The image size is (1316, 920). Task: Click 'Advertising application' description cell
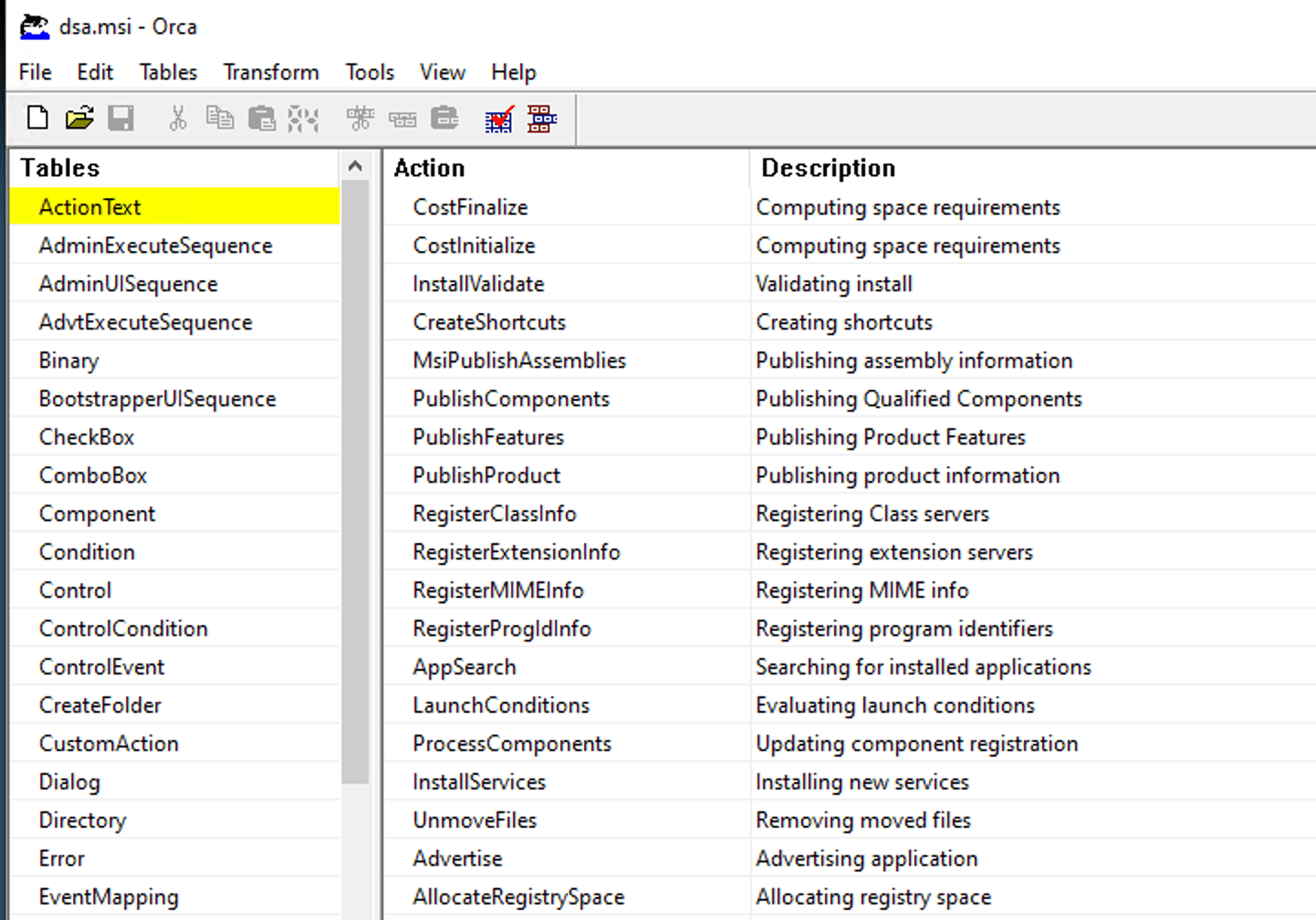pos(1033,859)
